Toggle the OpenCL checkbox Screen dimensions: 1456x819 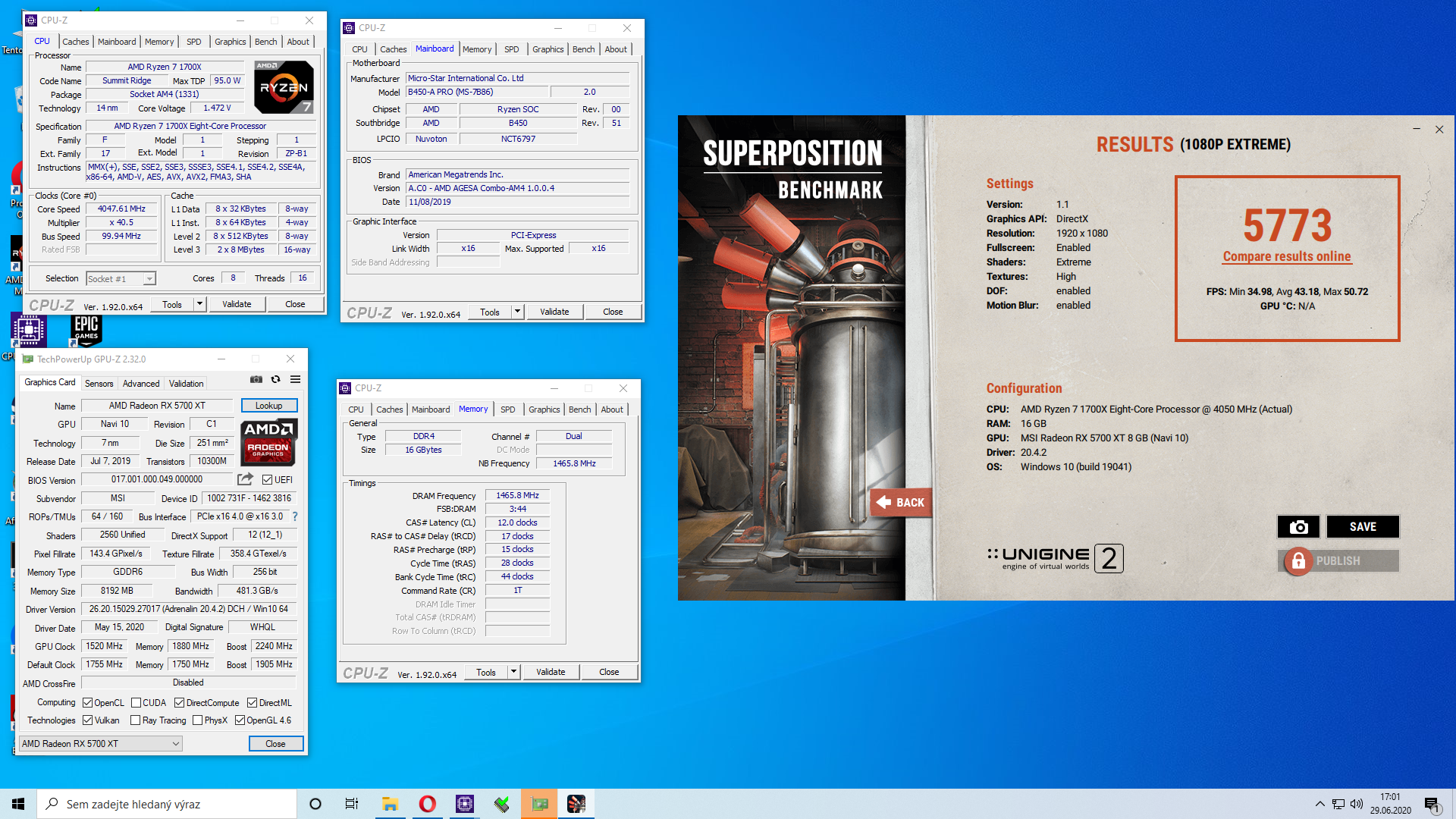pyautogui.click(x=87, y=703)
